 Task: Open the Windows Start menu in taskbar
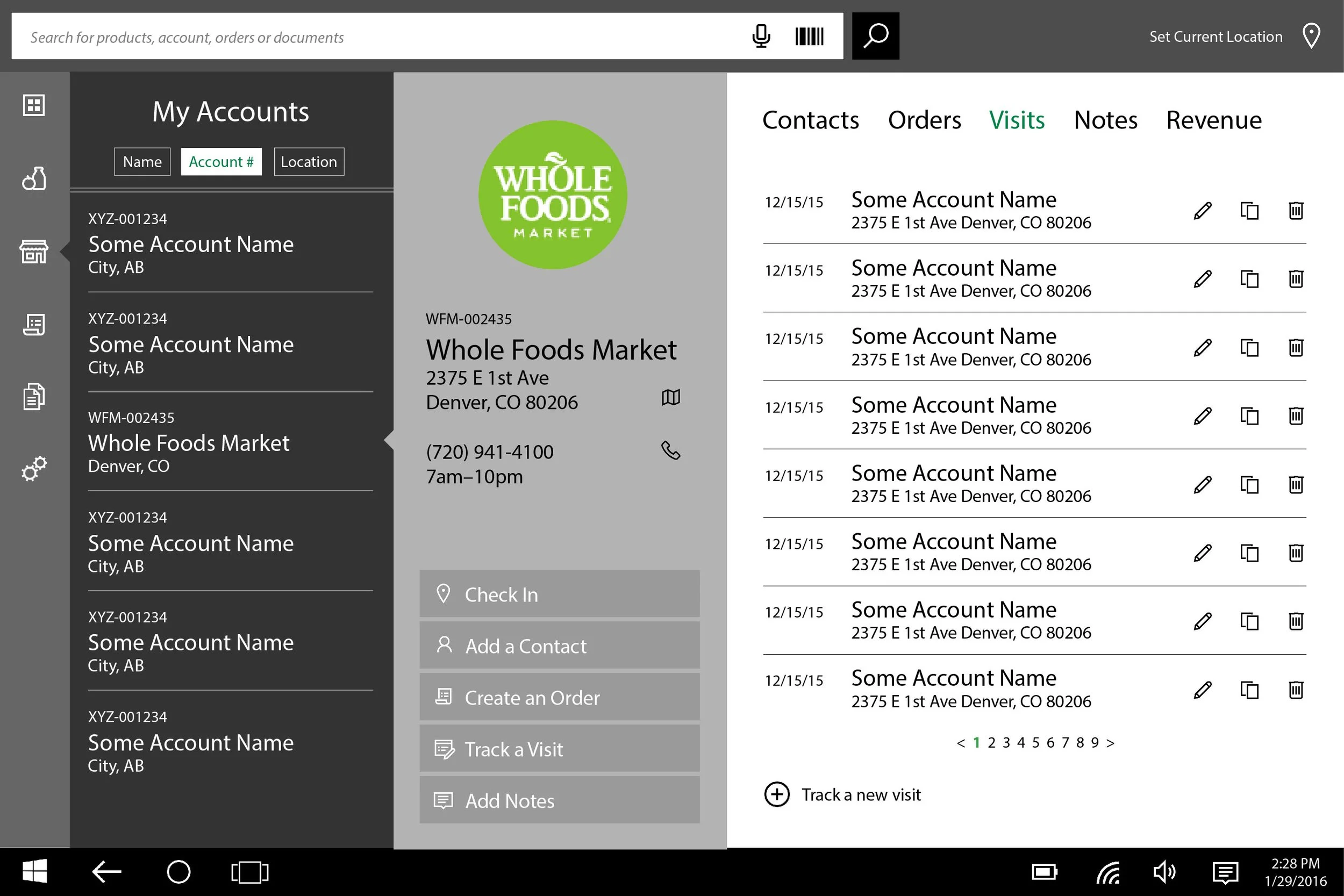(35, 871)
